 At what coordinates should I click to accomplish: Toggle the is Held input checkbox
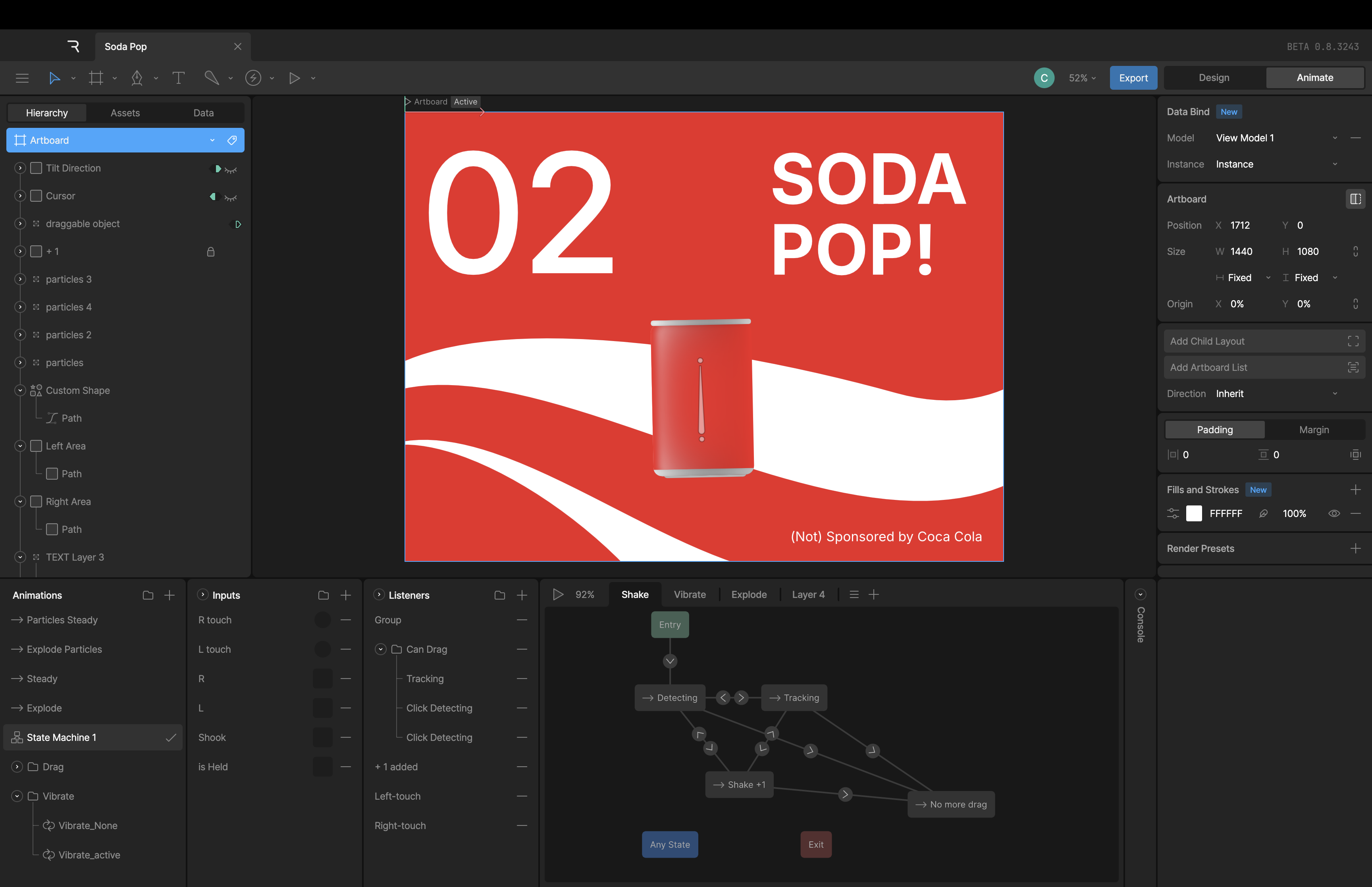pos(322,767)
